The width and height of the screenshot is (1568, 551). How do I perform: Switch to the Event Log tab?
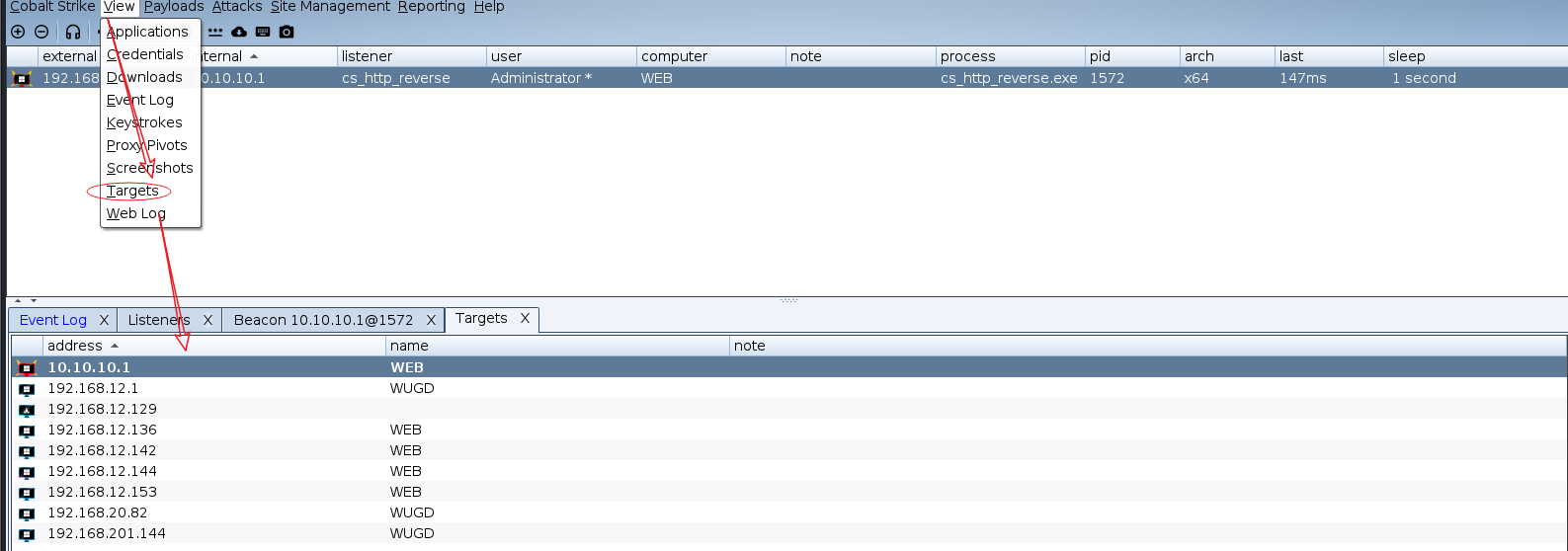pos(53,320)
